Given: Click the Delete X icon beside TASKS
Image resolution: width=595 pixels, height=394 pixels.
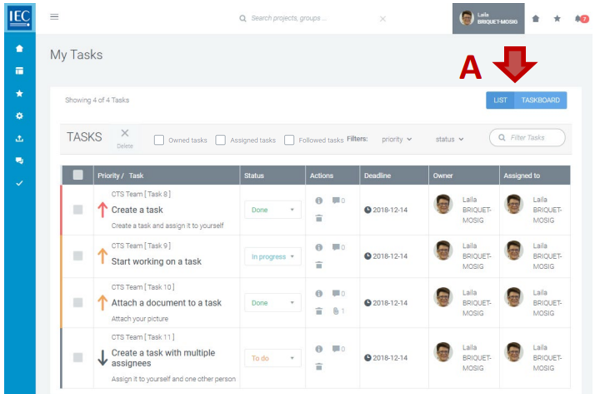Looking at the screenshot, I should tap(125, 138).
